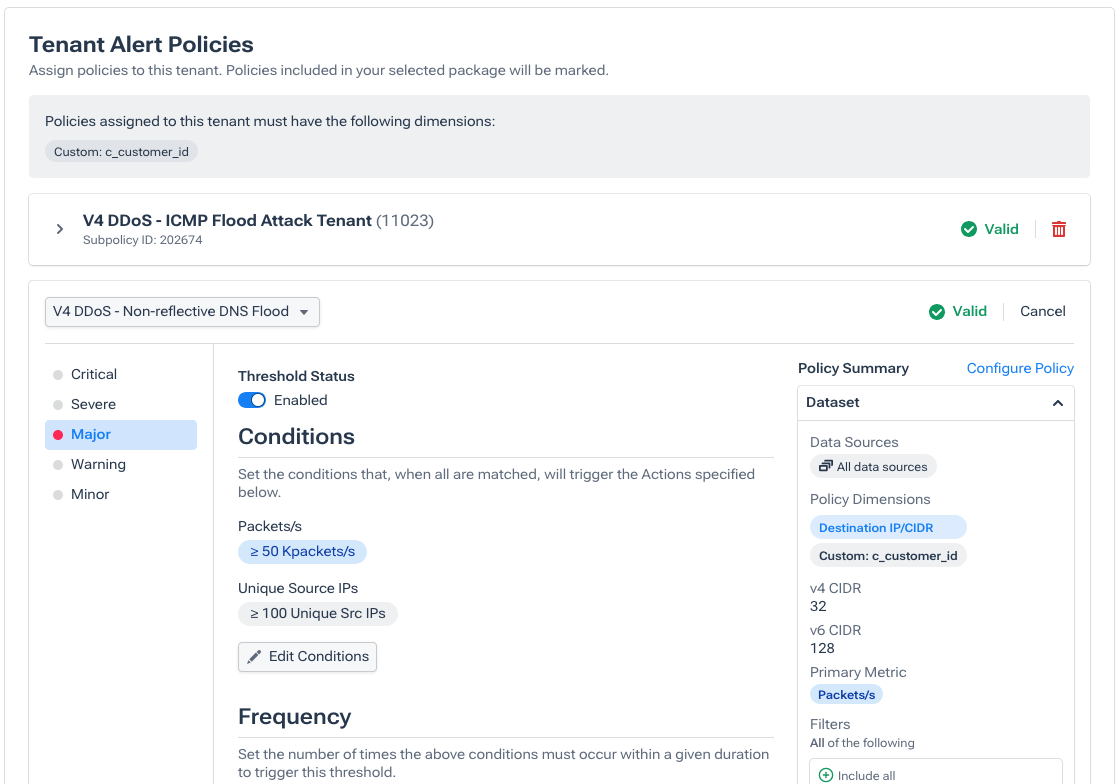Screen dimensions: 1120x784
Task: Click the ≥ 100 Unique Src IPs chip
Action: coord(318,614)
